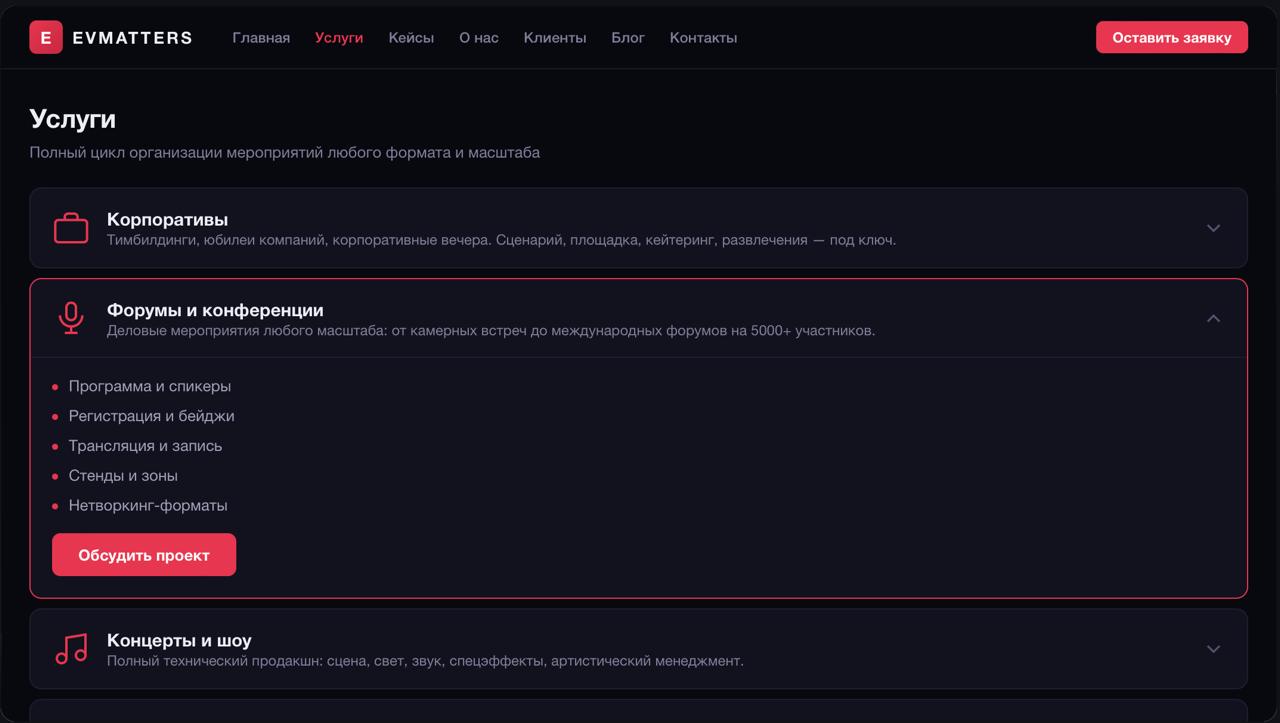Select the Услуги navigation item
Screen dimensions: 1280x723
tap(339, 38)
